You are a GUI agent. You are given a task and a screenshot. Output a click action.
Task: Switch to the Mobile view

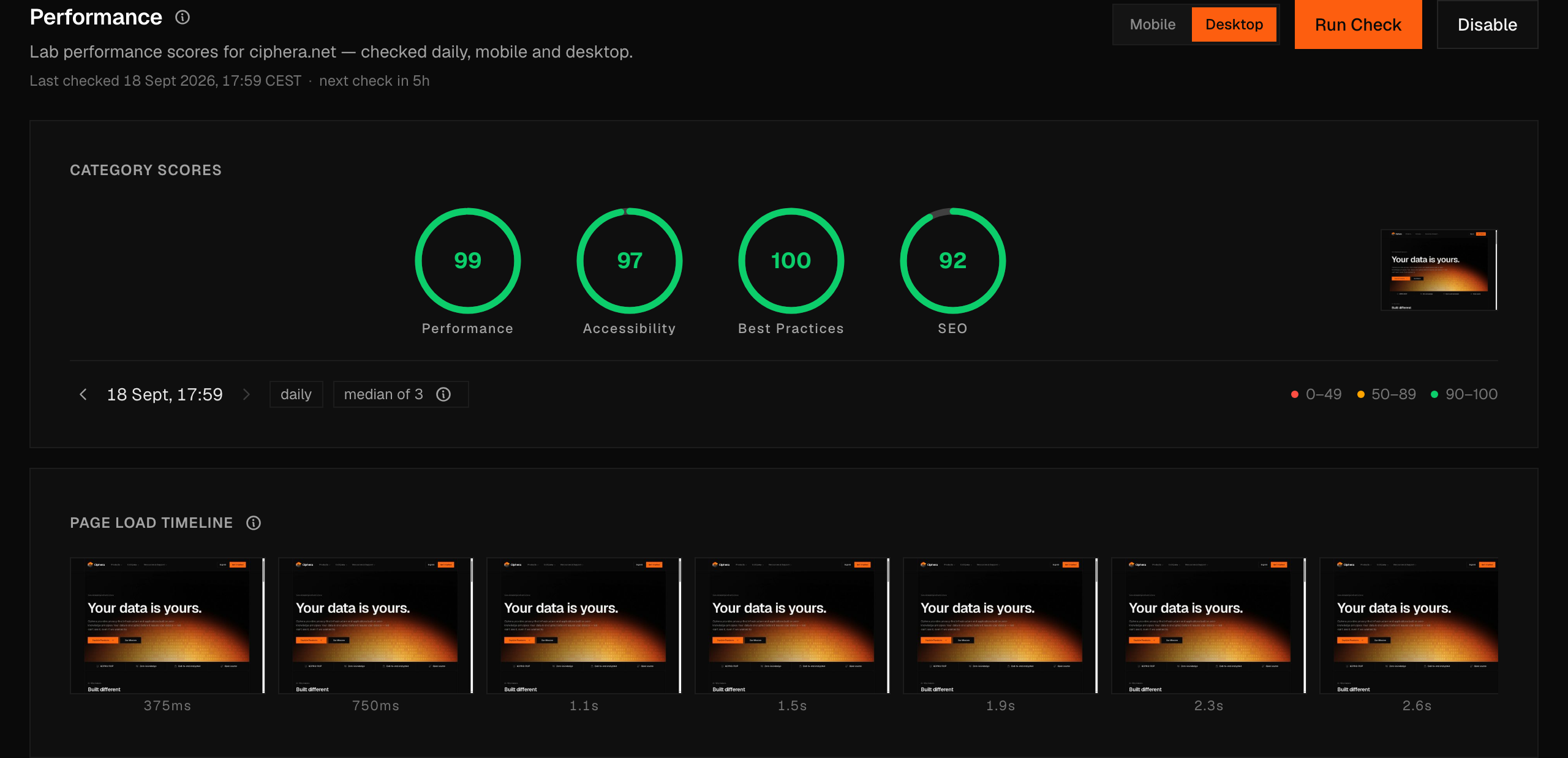(x=1152, y=24)
